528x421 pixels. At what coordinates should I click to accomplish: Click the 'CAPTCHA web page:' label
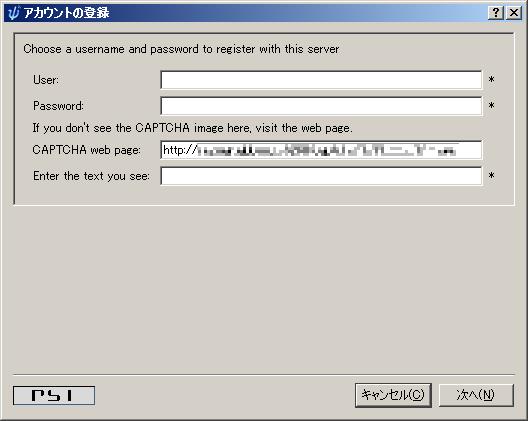[87, 150]
